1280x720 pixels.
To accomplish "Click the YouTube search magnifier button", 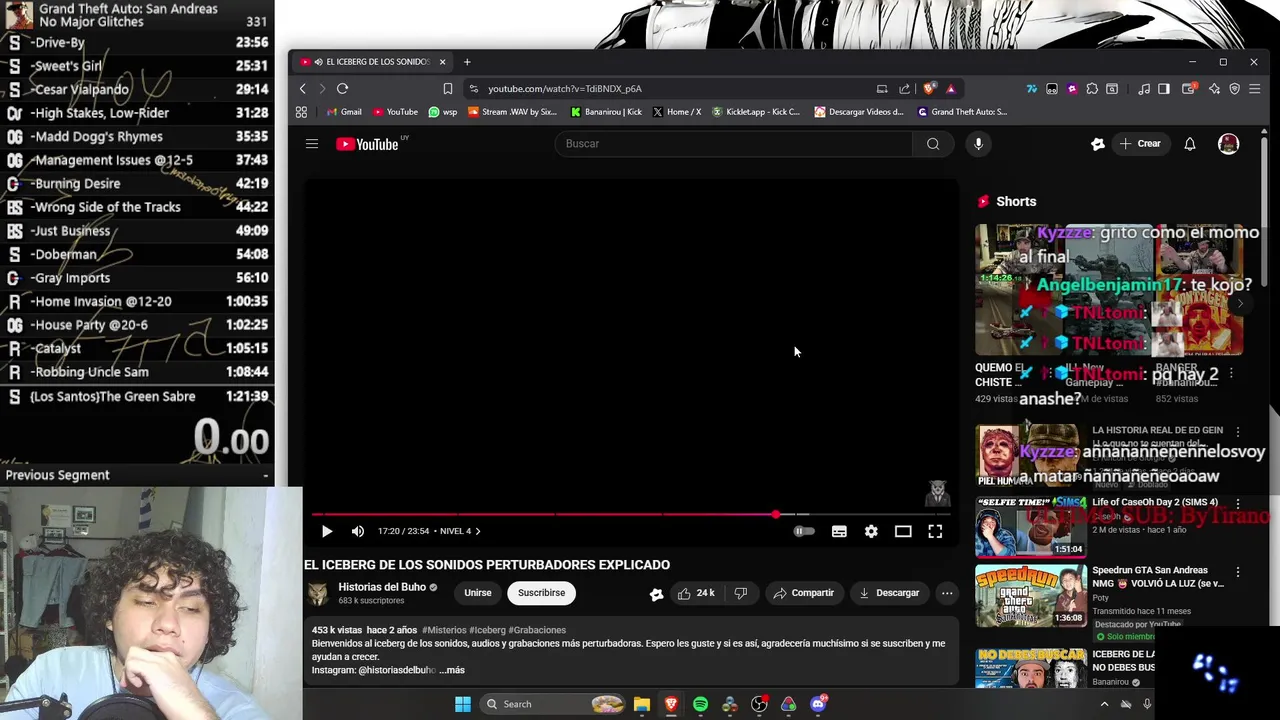I will pyautogui.click(x=933, y=144).
